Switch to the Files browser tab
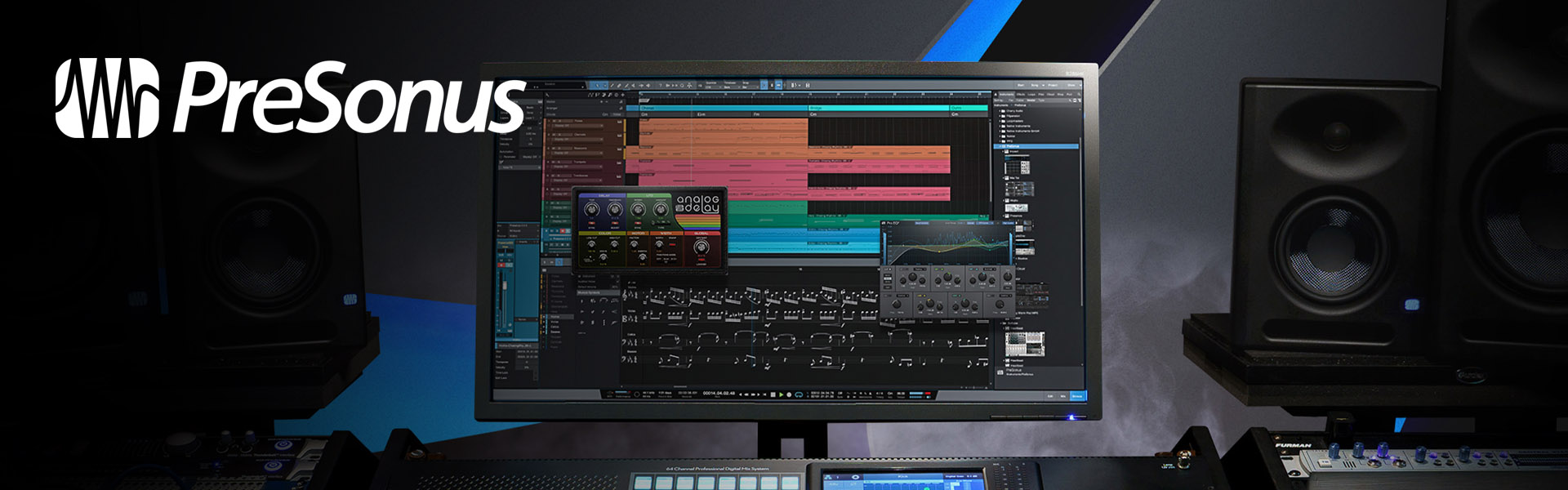This screenshot has height=490, width=1568. pyautogui.click(x=1042, y=95)
